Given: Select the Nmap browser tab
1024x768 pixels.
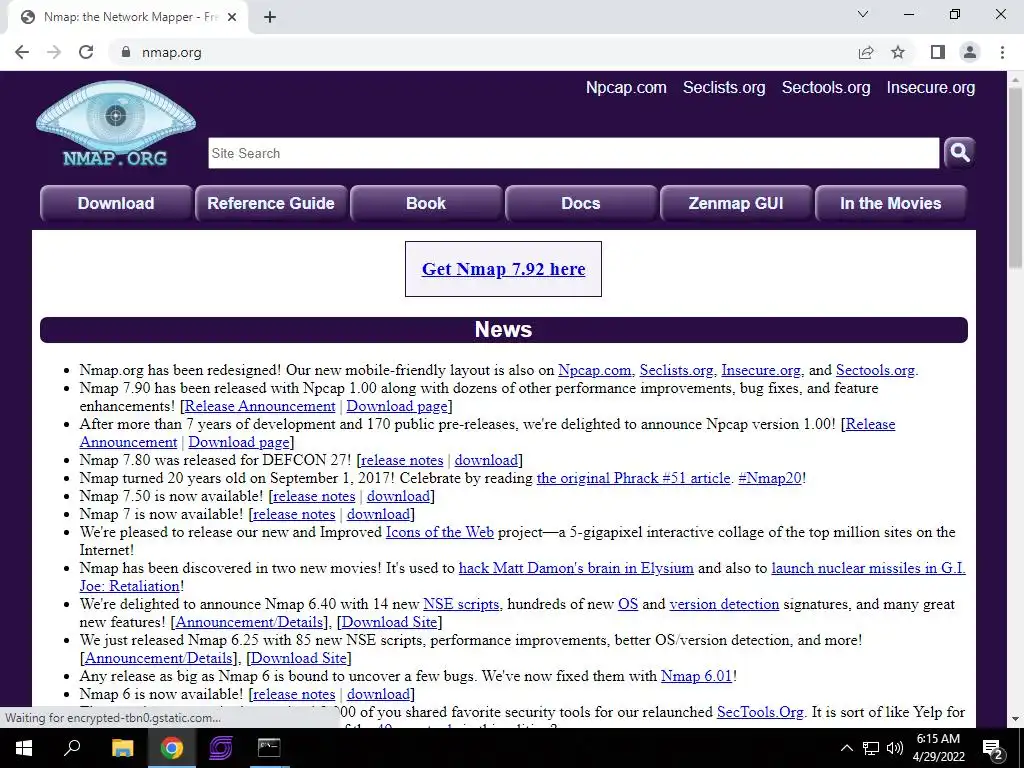Looking at the screenshot, I should click(129, 17).
